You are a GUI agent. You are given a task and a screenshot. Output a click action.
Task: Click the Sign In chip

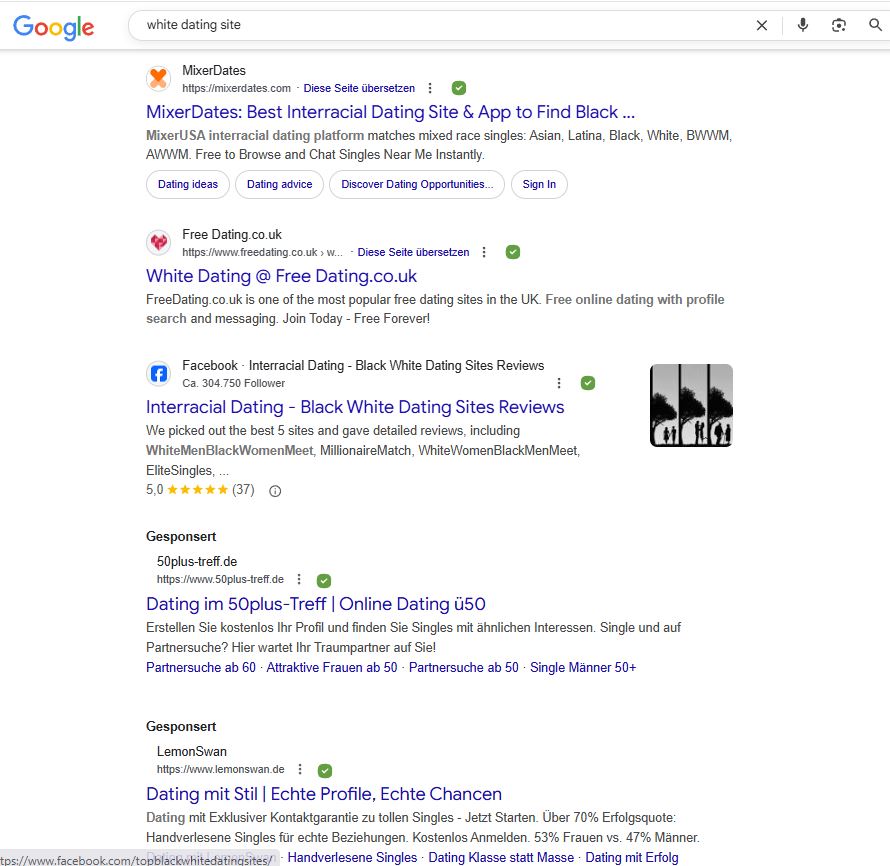pyautogui.click(x=539, y=184)
